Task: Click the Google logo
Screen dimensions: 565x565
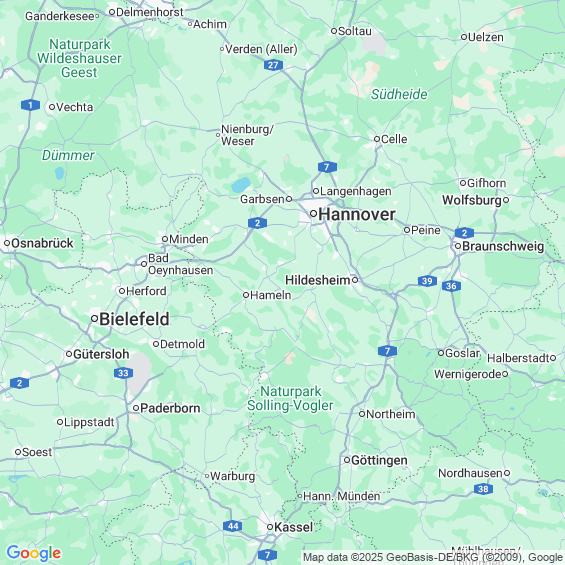Action: [x=34, y=553]
